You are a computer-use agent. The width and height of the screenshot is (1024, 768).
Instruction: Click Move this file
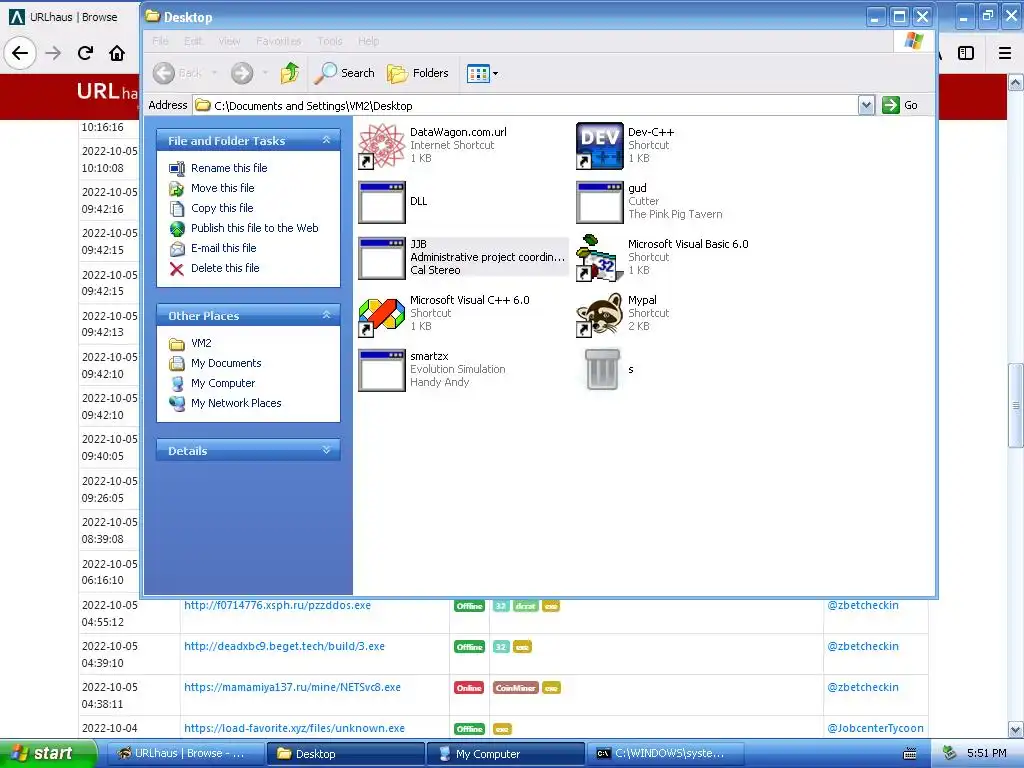tap(212, 188)
